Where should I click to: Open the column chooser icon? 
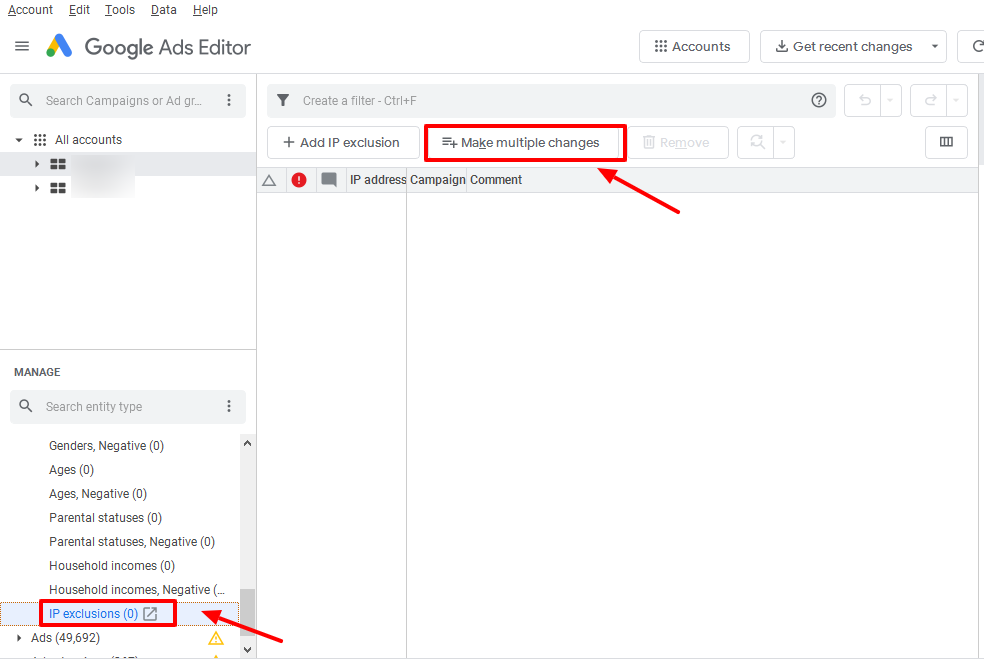pyautogui.click(x=946, y=142)
